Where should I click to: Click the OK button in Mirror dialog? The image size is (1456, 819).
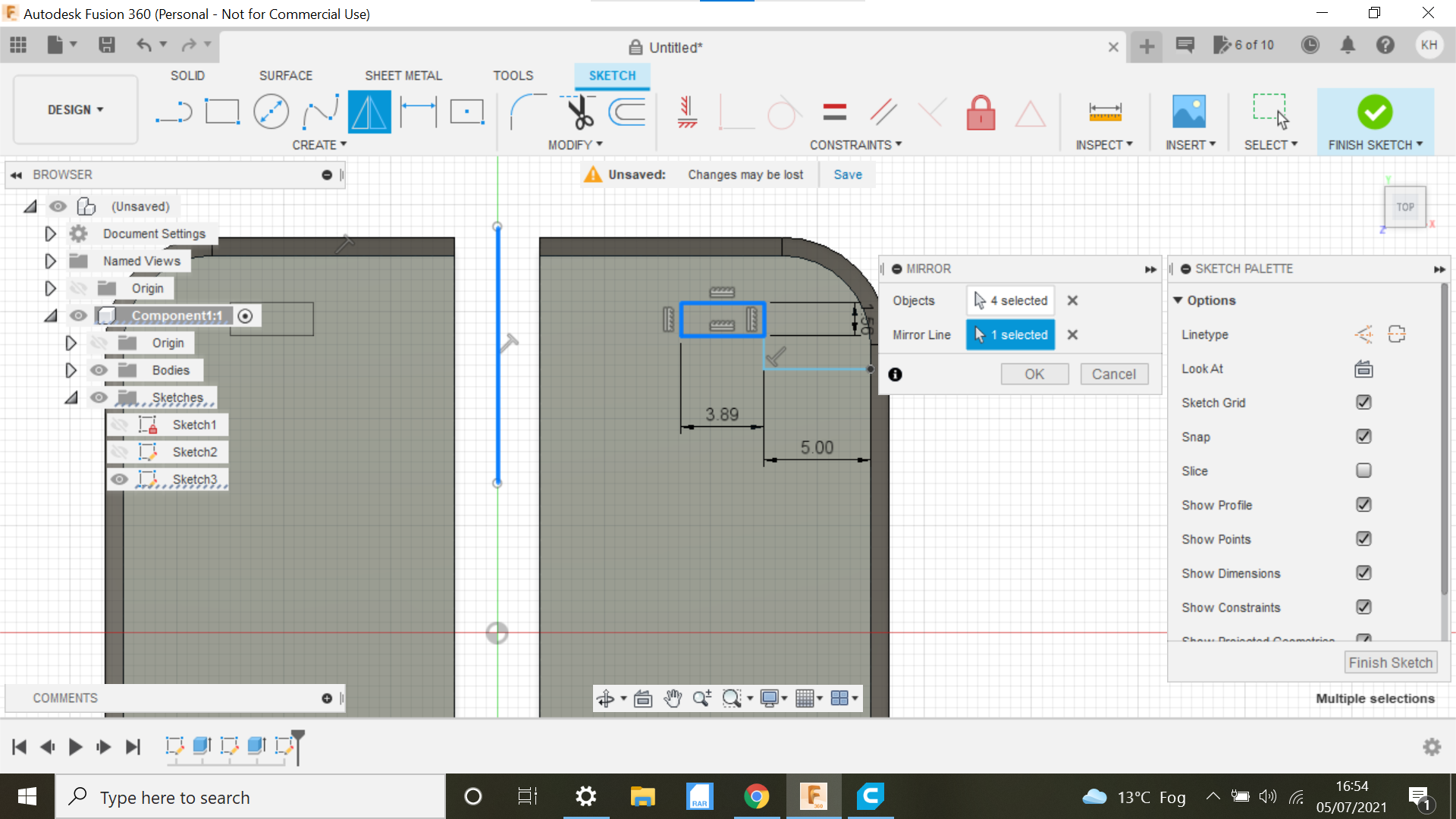tap(1035, 373)
